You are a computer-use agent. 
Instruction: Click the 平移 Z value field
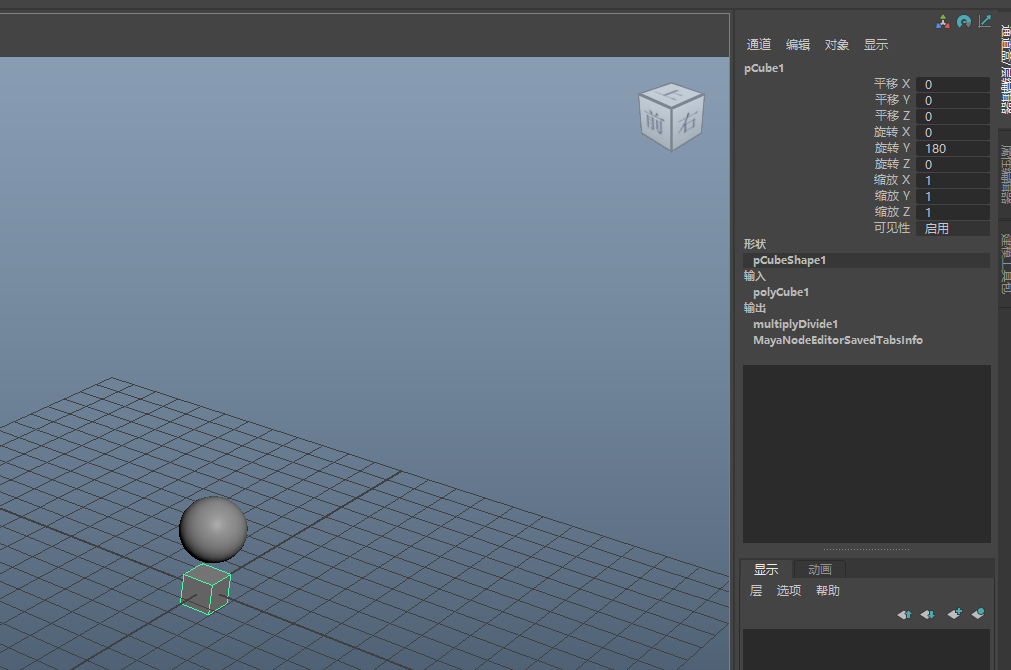pyautogui.click(x=952, y=117)
